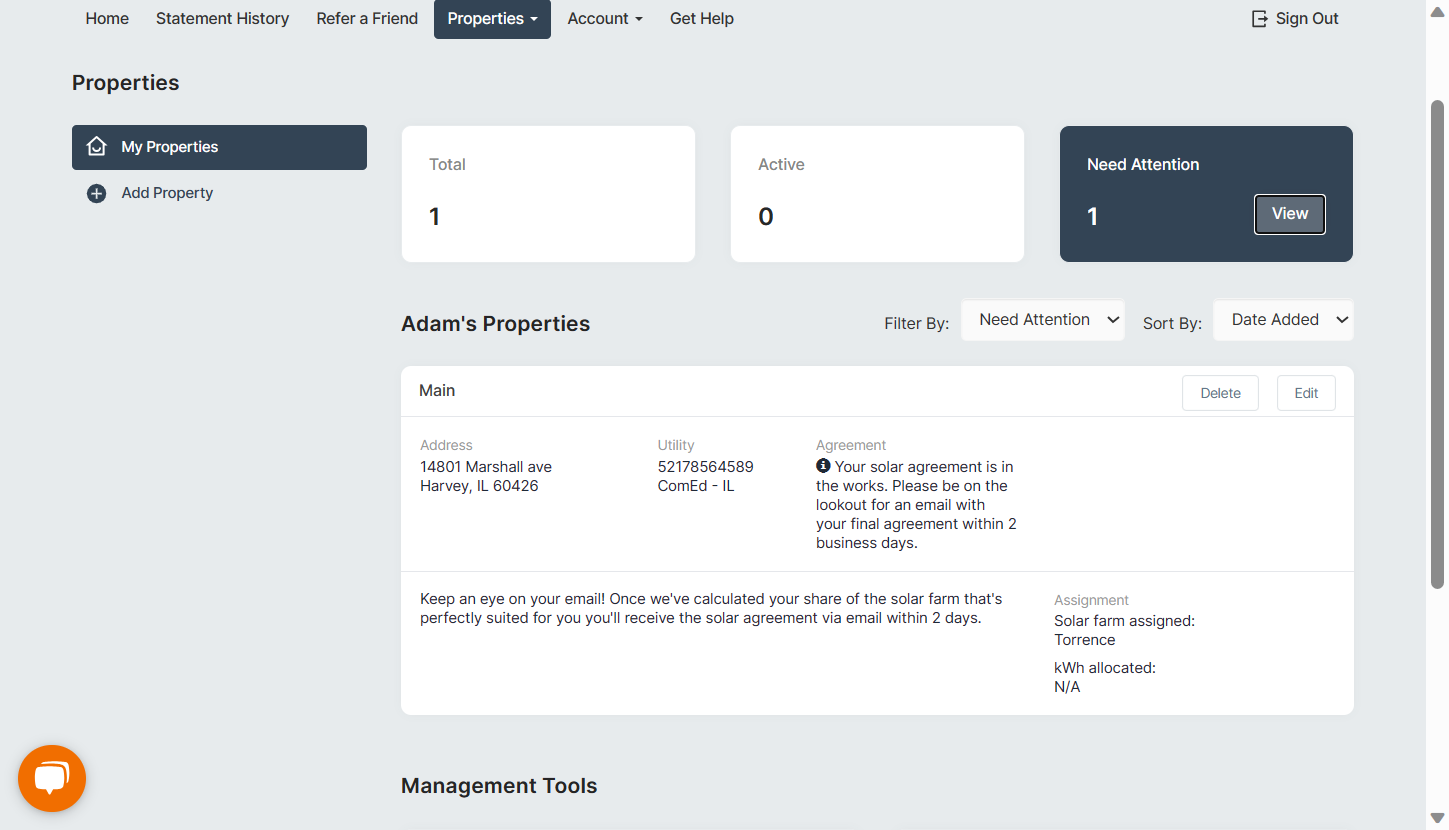Open the Sort By Date Added dropdown
This screenshot has height=830, width=1449.
point(1283,320)
